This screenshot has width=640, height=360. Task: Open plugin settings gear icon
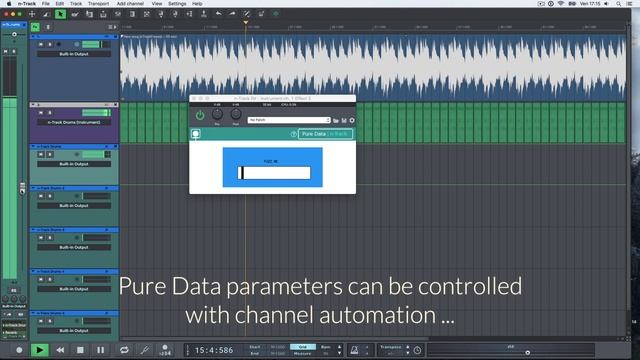click(x=352, y=120)
